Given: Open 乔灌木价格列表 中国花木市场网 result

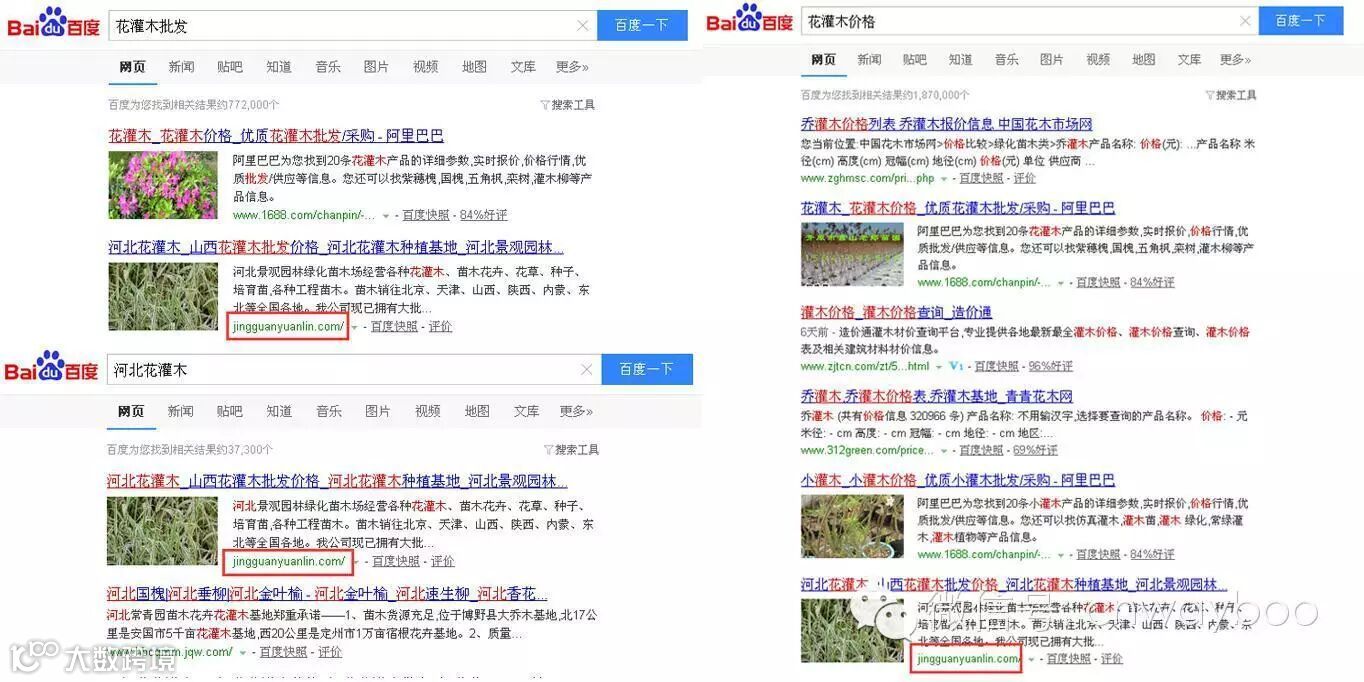Looking at the screenshot, I should pyautogui.click(x=946, y=124).
